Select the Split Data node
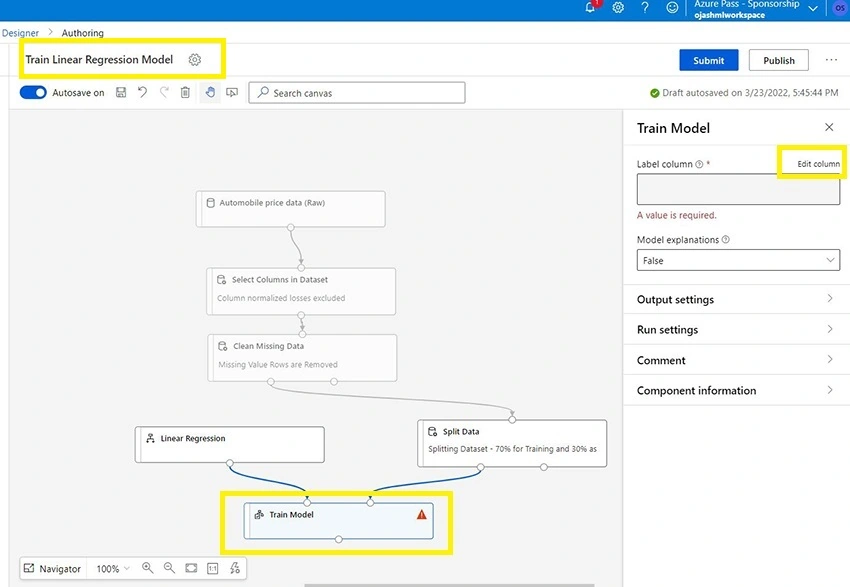This screenshot has width=850, height=587. coord(512,443)
